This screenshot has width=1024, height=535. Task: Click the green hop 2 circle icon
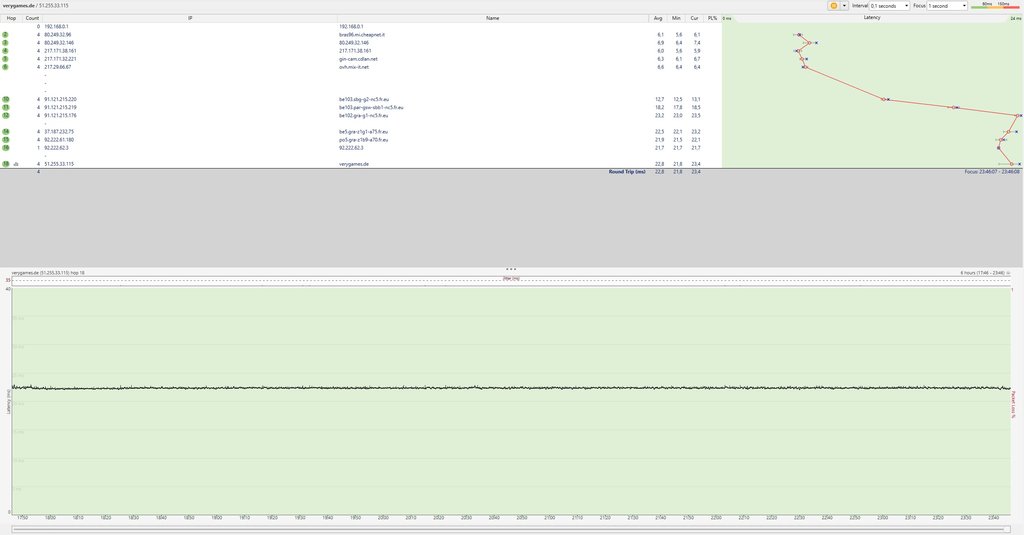click(6, 35)
